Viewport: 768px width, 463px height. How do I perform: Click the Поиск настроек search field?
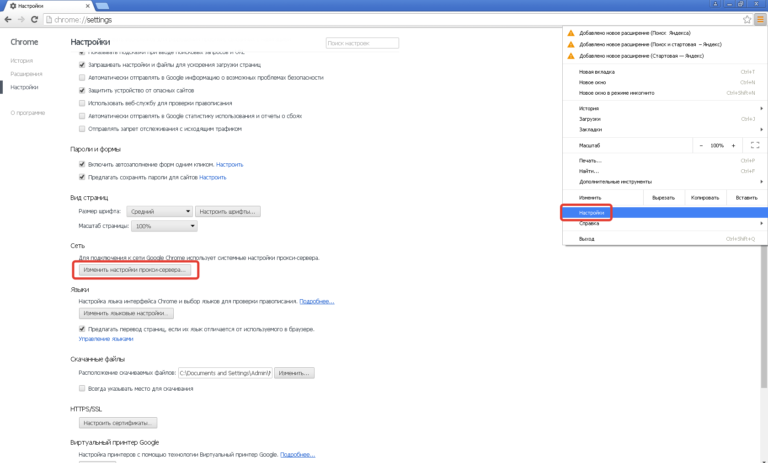(x=362, y=43)
